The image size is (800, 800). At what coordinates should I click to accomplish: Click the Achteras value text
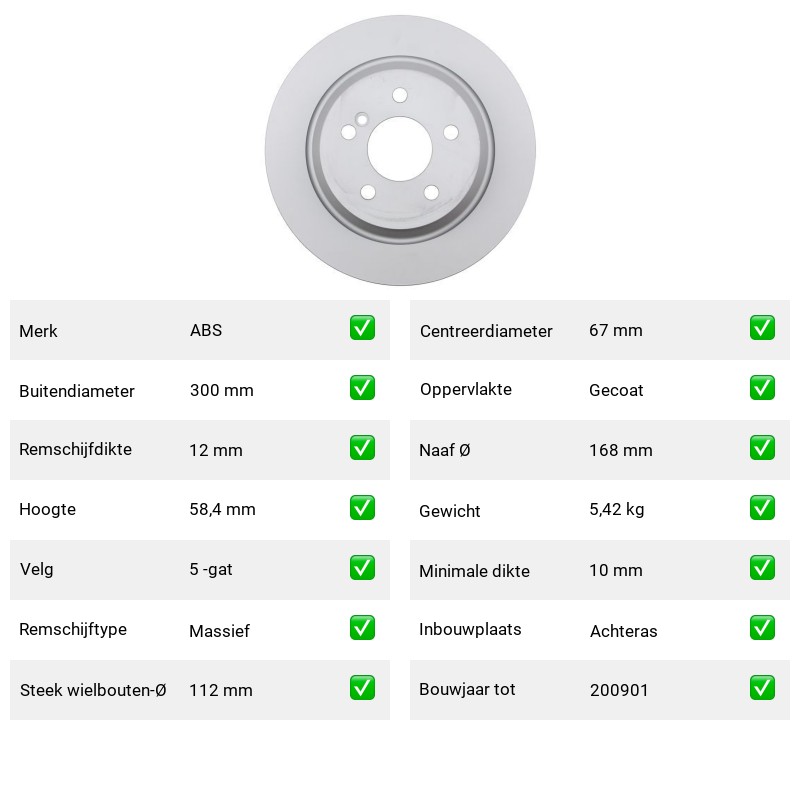tap(623, 631)
